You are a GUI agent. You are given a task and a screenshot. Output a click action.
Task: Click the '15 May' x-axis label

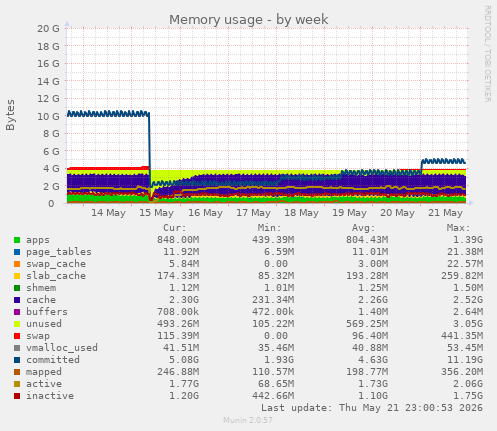(156, 213)
